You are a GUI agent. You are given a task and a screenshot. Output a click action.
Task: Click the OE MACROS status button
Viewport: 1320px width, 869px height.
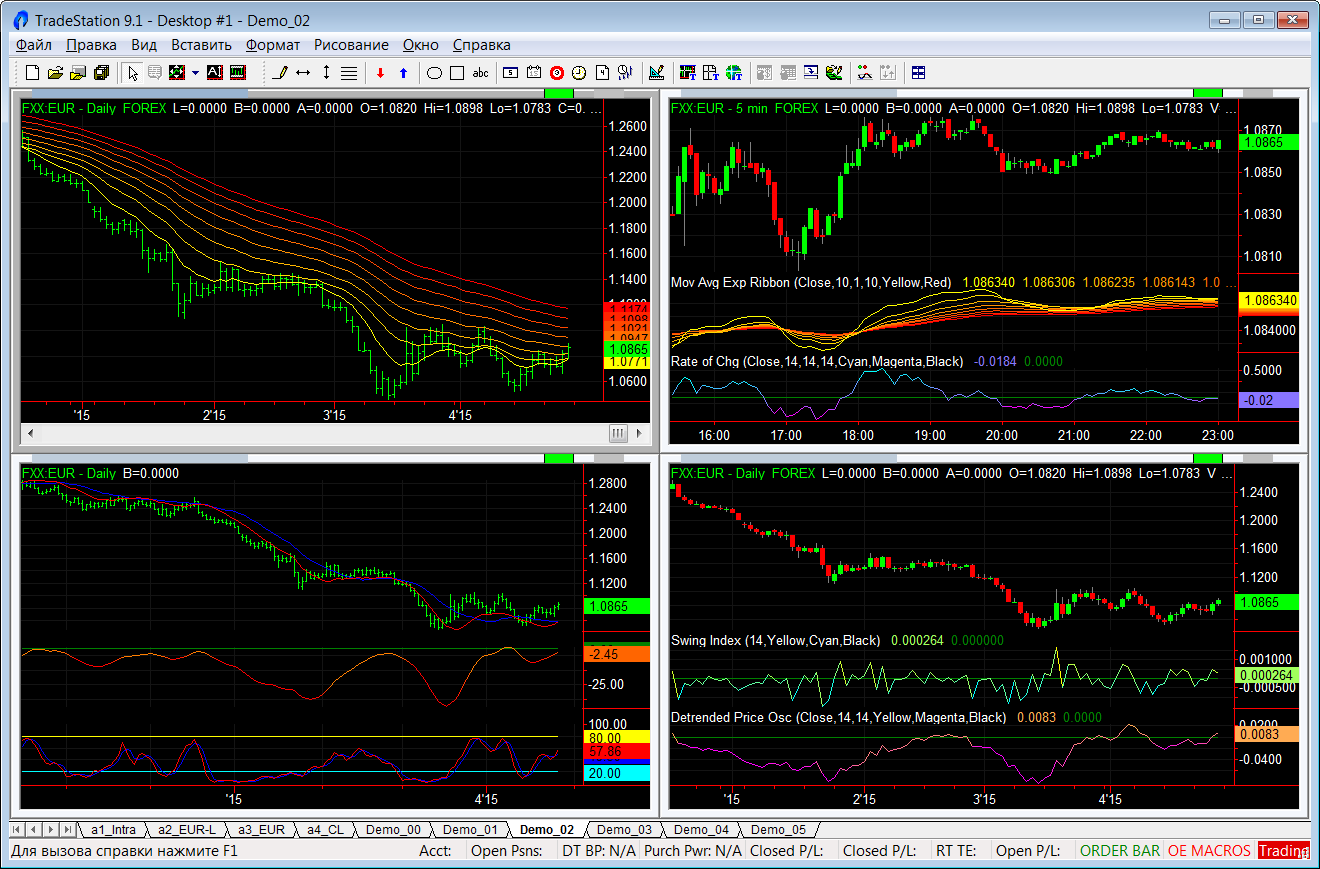point(1209,851)
